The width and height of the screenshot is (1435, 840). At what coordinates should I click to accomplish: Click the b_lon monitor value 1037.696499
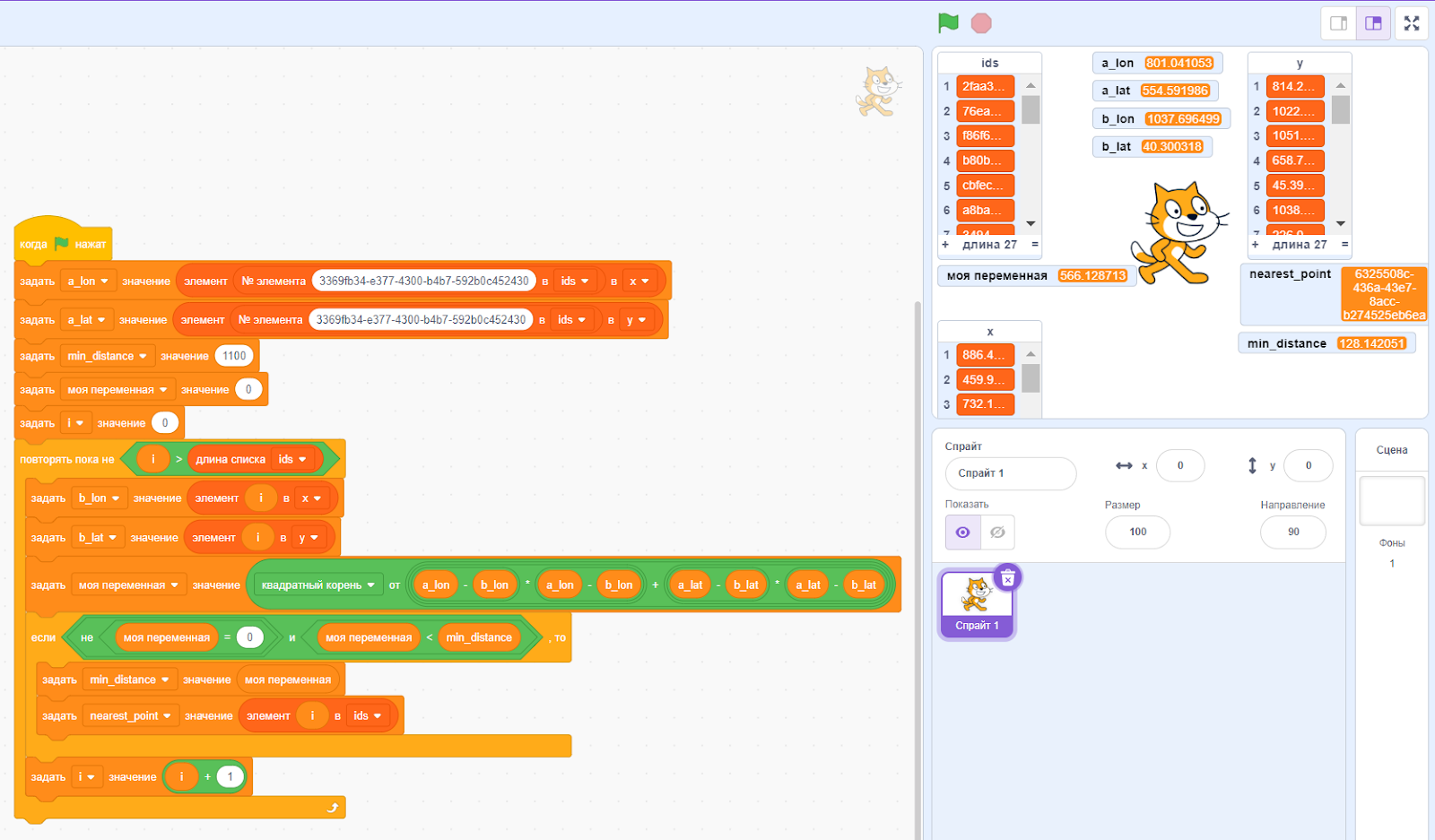tap(1183, 118)
